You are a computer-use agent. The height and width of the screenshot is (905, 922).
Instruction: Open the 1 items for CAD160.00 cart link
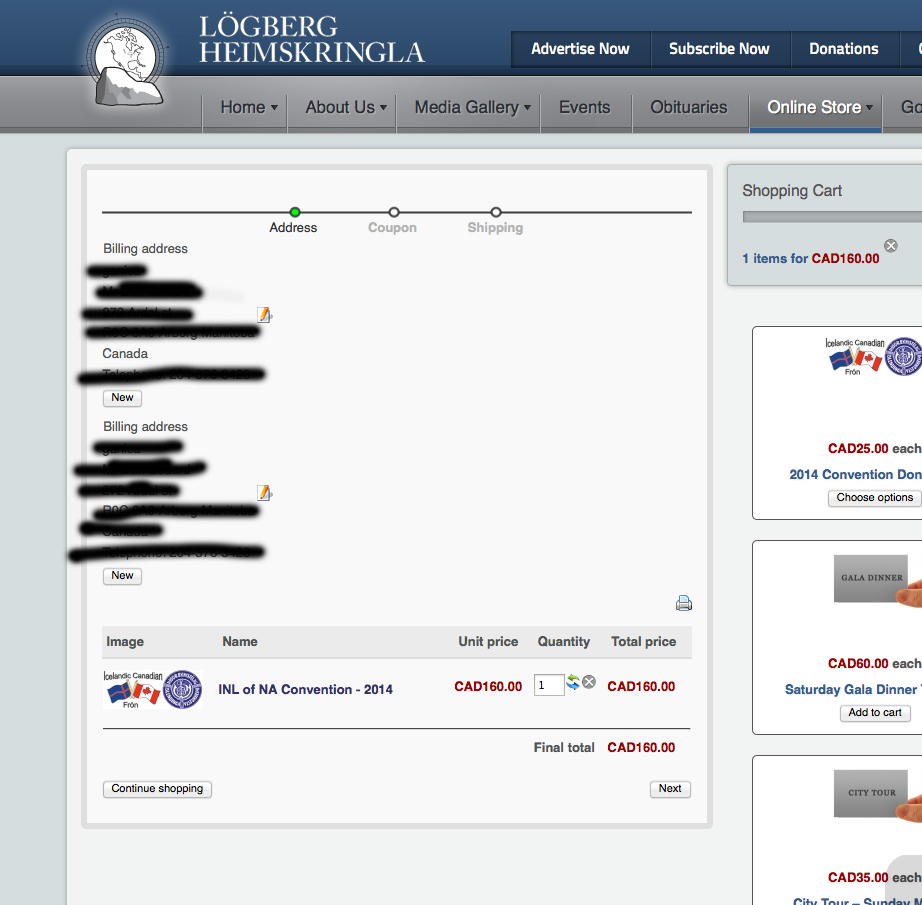pos(810,258)
